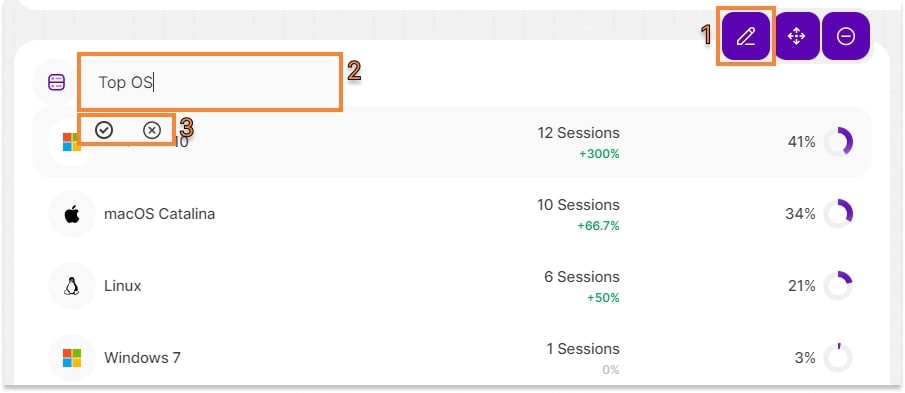Confirm title edit with checkmark icon

(x=104, y=131)
